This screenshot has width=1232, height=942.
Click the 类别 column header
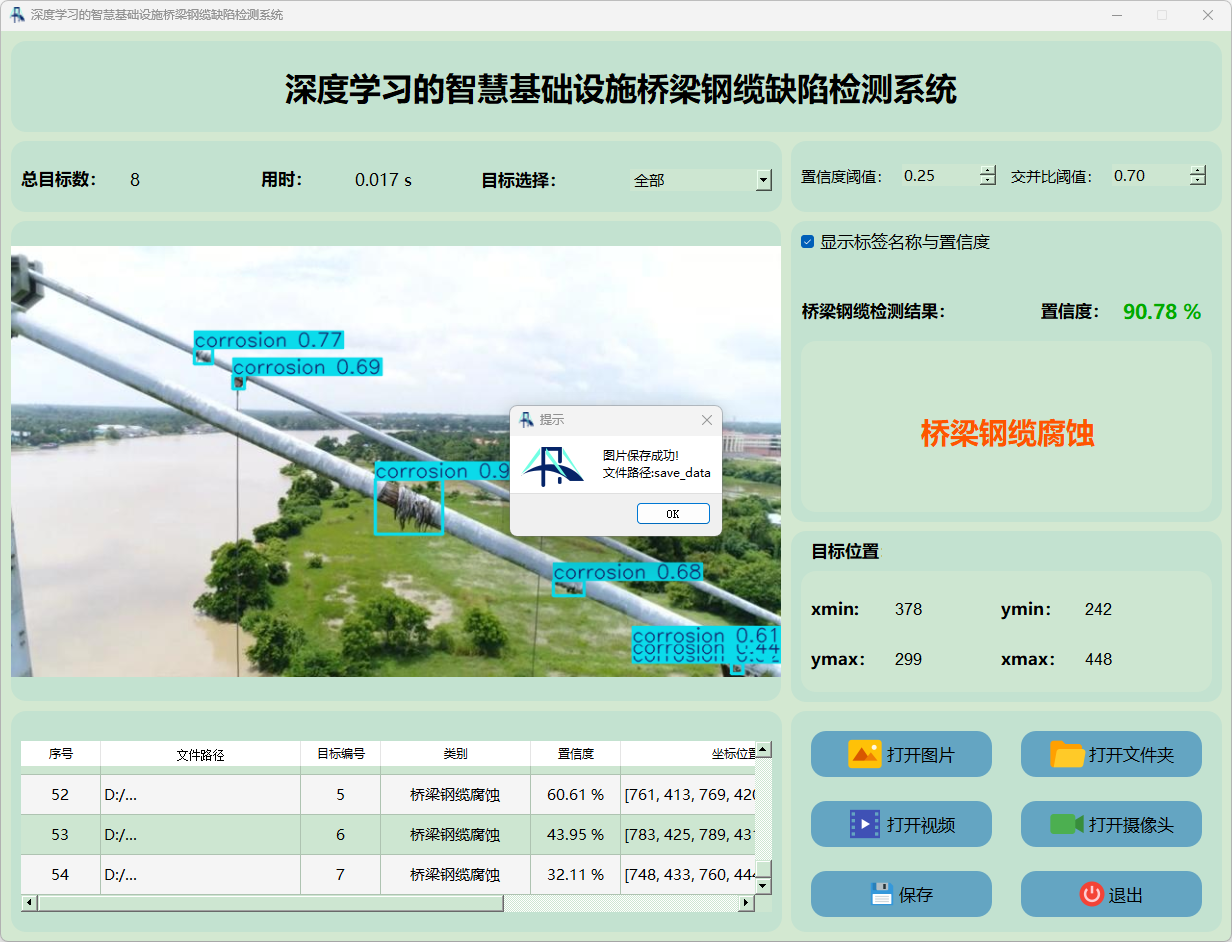[x=455, y=754]
